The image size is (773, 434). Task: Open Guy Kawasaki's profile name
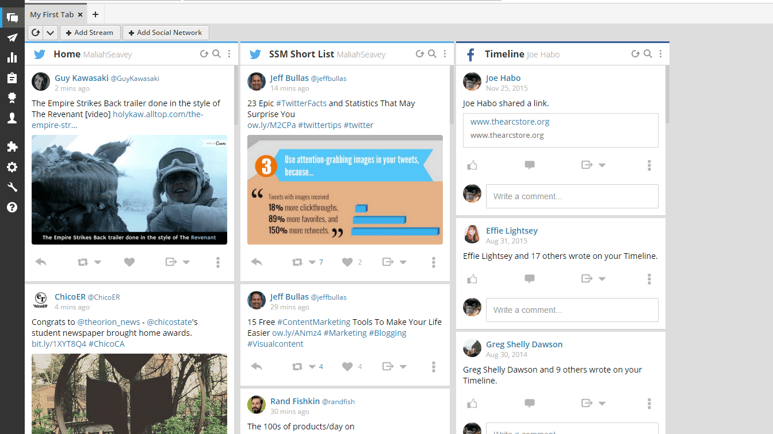click(x=81, y=78)
